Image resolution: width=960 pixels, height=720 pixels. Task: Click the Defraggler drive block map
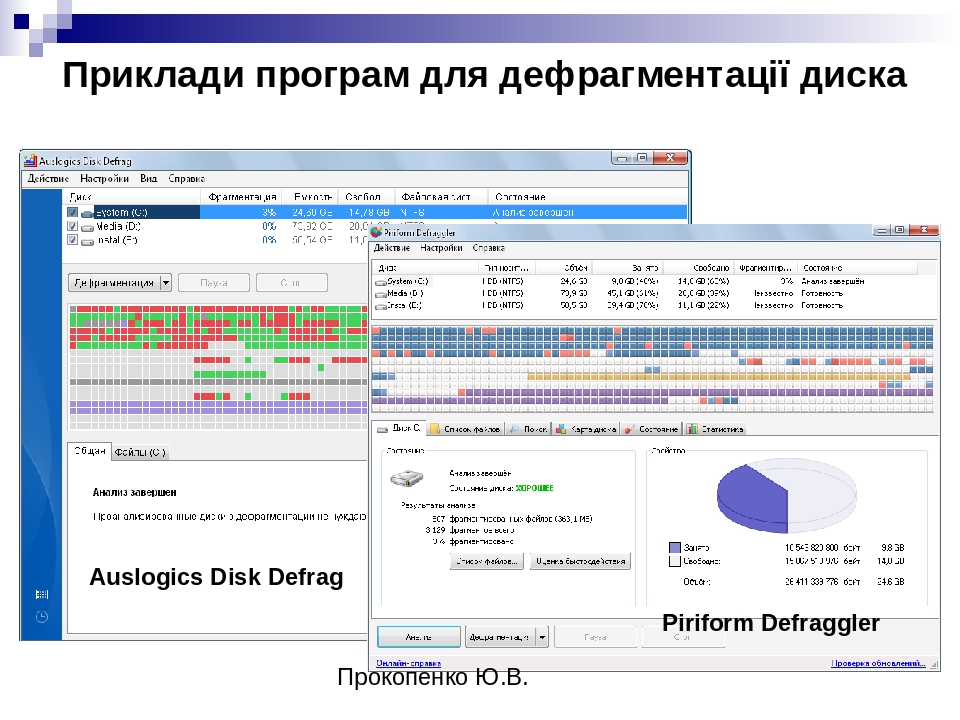pos(653,369)
